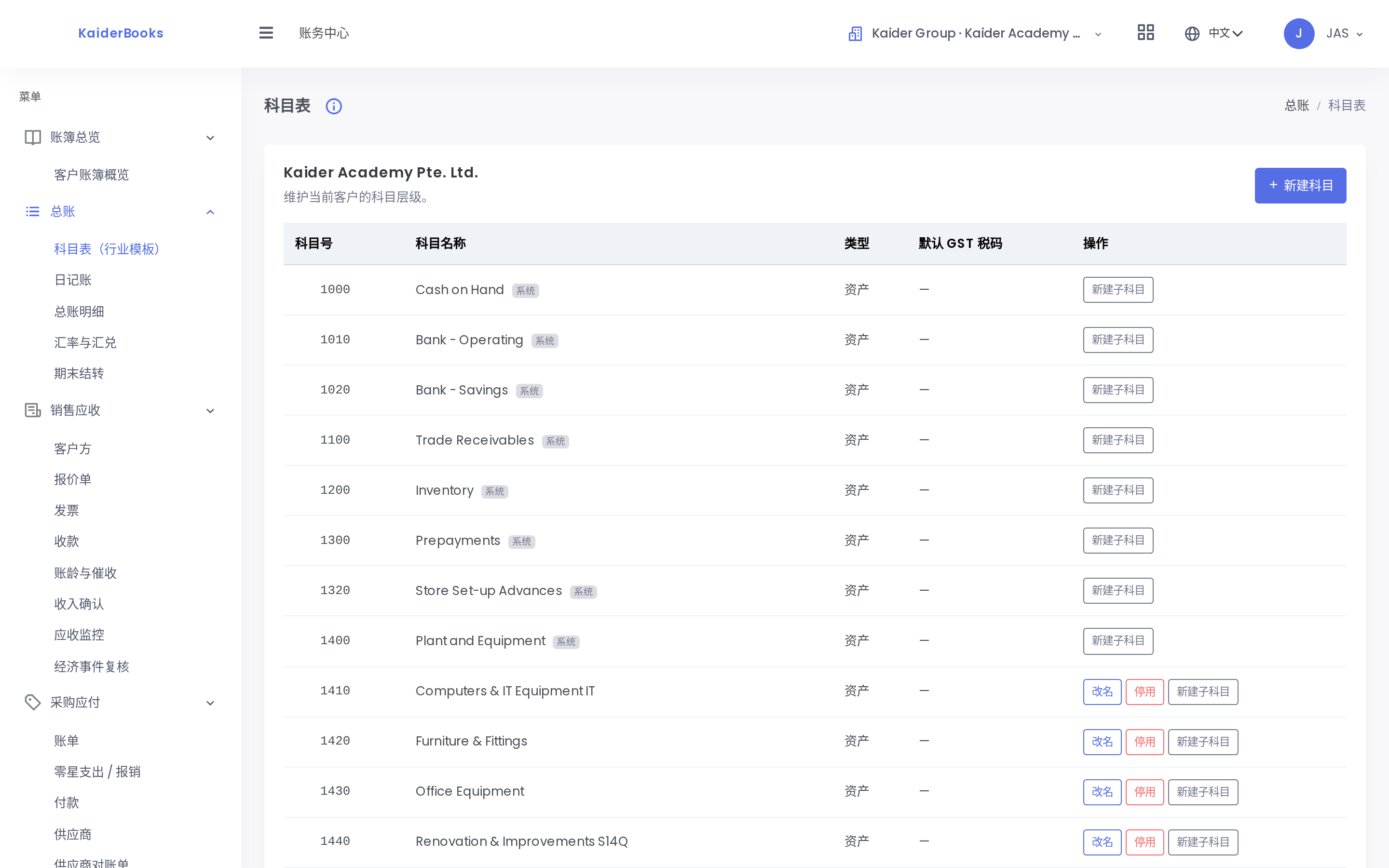1389x868 pixels.
Task: Toggle the hamburger sidebar menu icon
Action: tap(266, 33)
